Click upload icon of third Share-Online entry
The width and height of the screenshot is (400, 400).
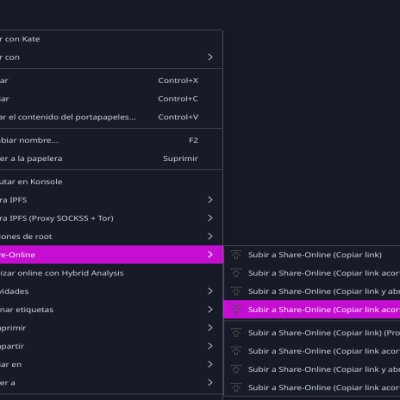[x=236, y=291]
